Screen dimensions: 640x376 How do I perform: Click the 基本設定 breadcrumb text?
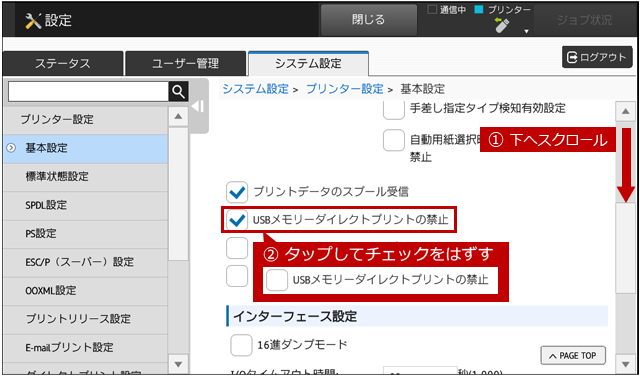[x=422, y=89]
